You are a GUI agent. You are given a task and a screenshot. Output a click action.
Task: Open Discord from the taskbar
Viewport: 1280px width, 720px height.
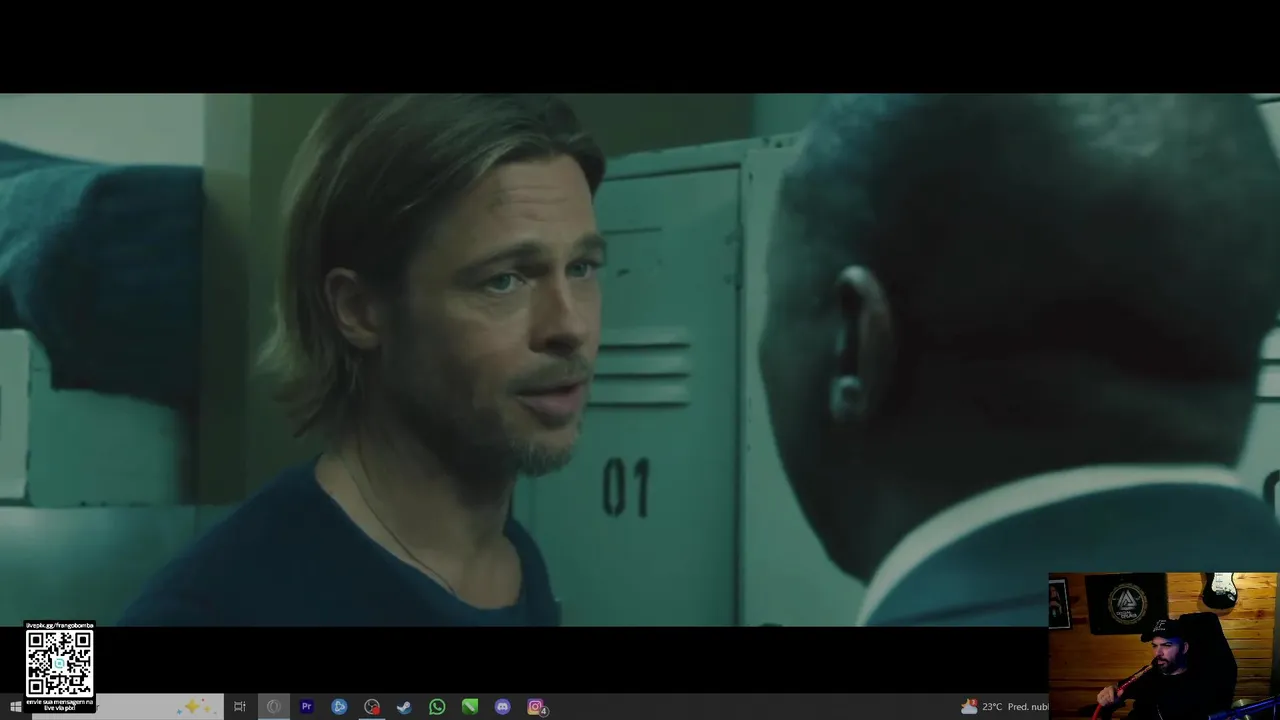[x=503, y=707]
